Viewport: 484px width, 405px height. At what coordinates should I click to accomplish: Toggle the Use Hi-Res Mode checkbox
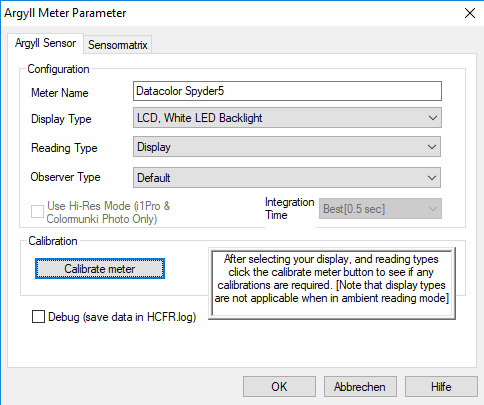coord(37,212)
